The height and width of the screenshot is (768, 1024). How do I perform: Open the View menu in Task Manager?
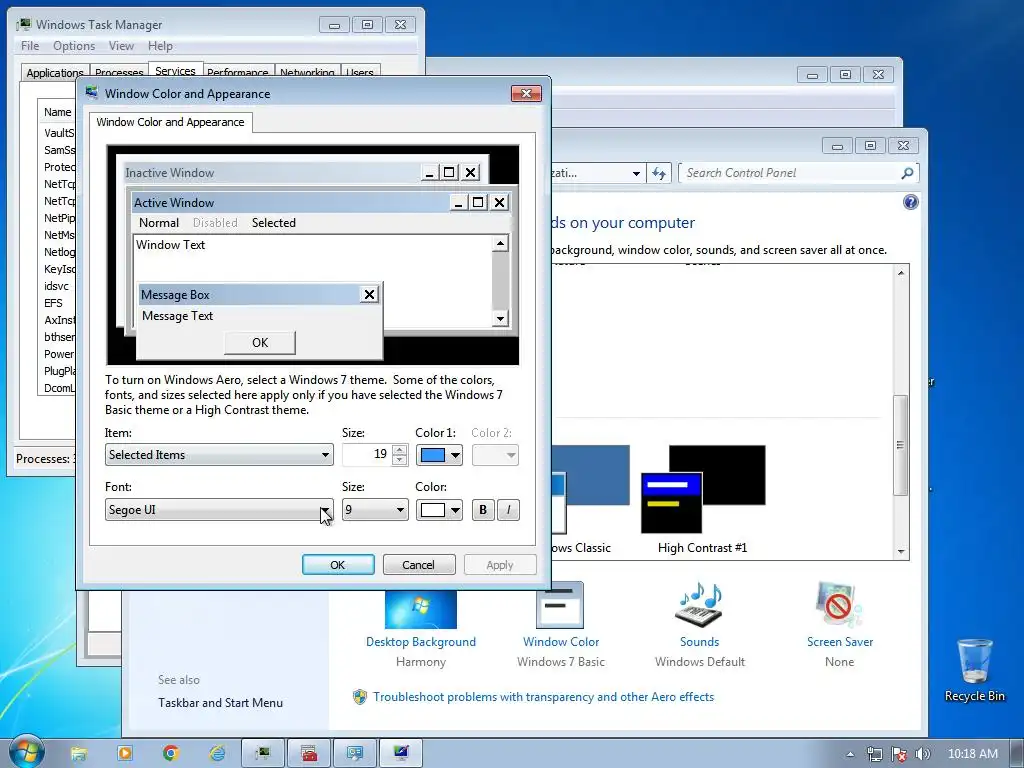[121, 46]
